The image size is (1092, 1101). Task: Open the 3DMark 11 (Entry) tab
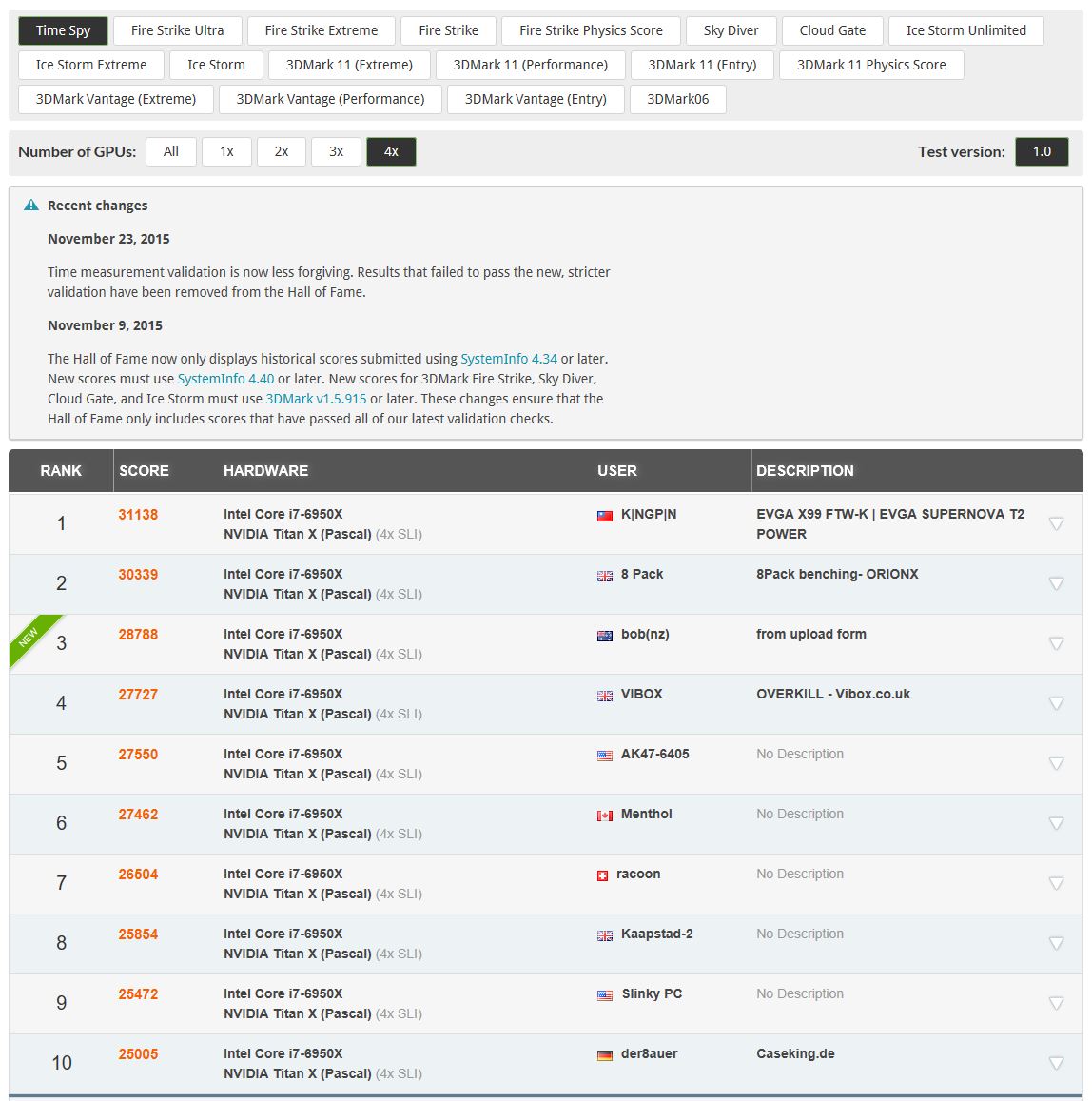[703, 66]
